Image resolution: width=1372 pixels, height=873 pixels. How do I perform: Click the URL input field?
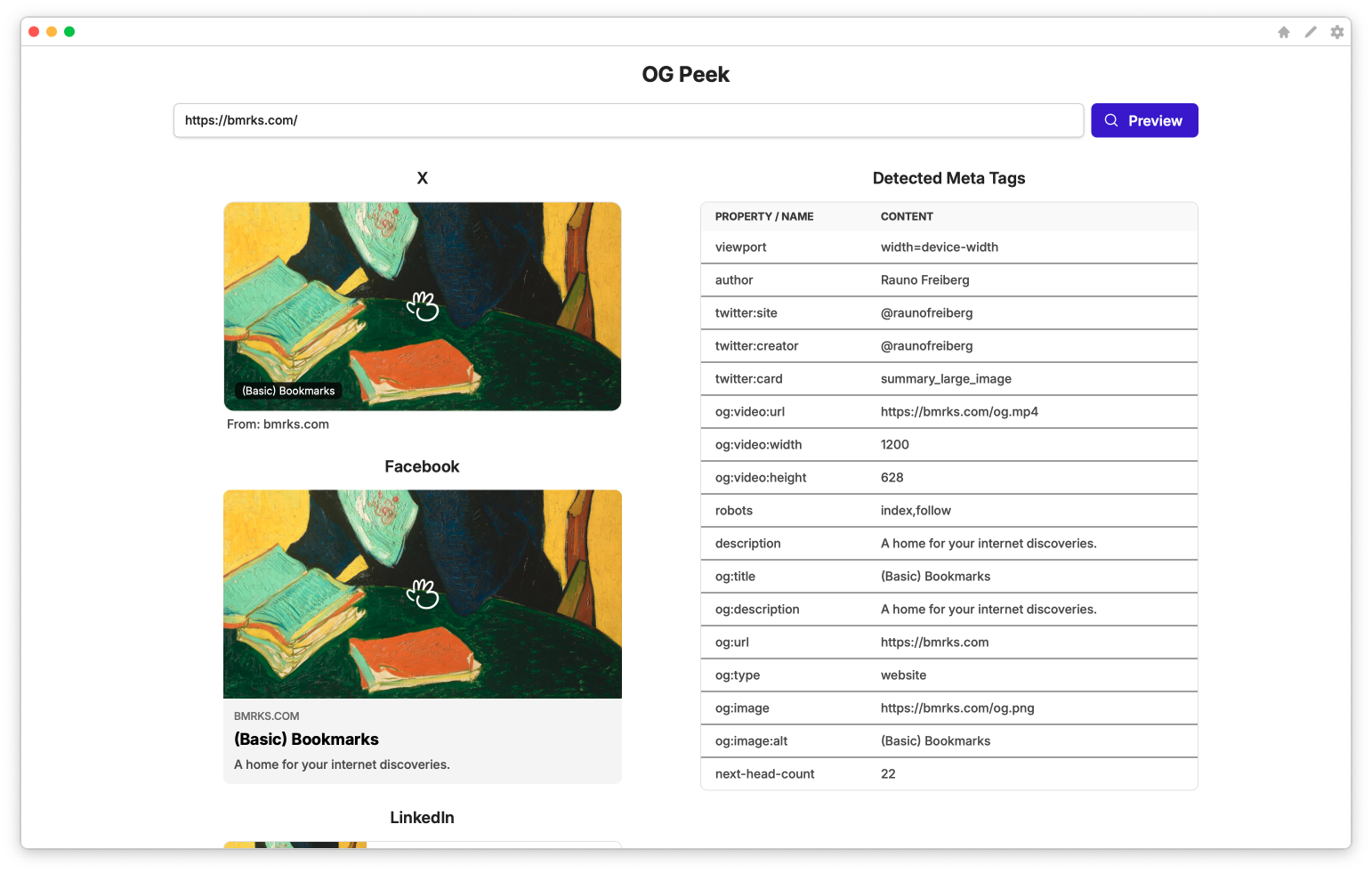click(627, 121)
